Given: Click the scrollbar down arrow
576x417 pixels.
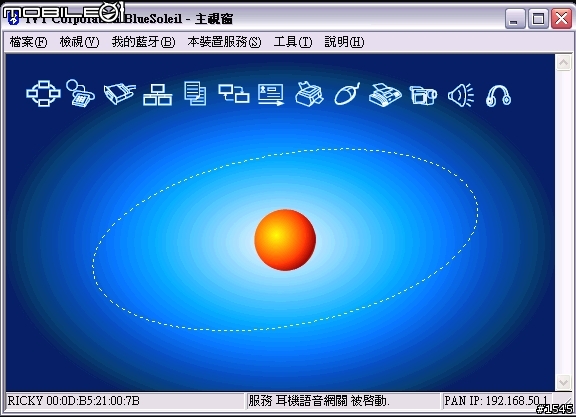Looking at the screenshot, I should [563, 382].
